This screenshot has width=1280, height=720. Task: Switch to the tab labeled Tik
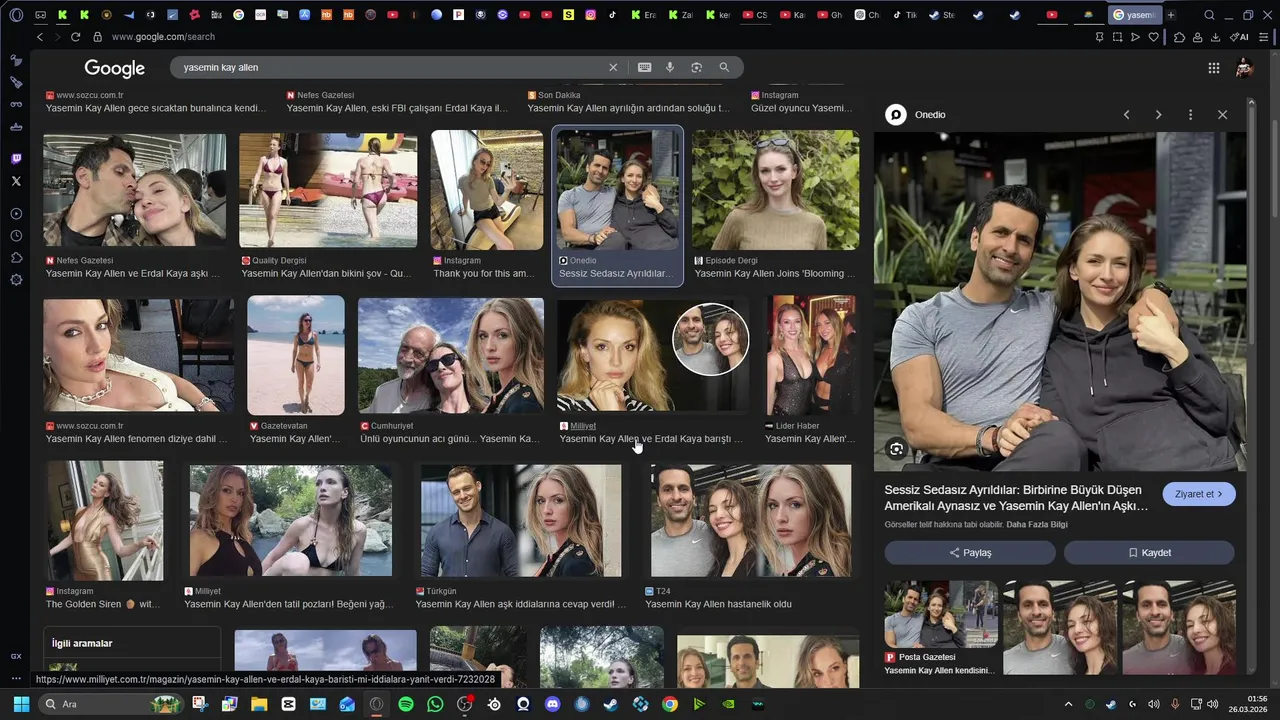pos(904,15)
